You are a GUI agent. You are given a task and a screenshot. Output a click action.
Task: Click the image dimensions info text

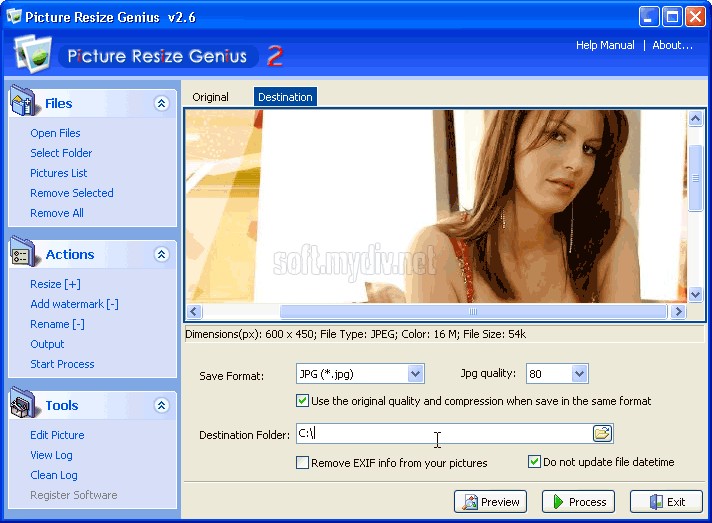(355, 335)
